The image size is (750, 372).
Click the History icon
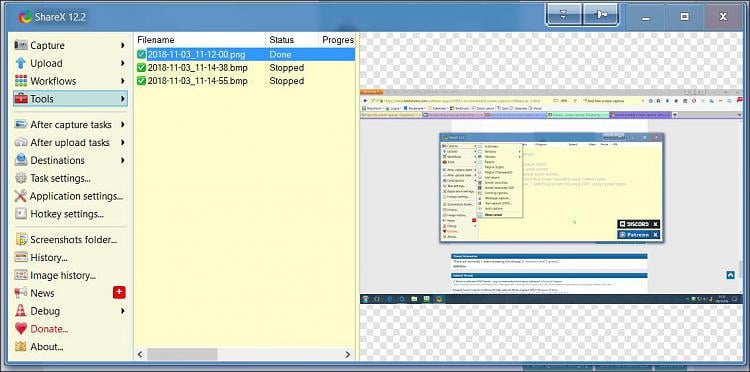21,258
